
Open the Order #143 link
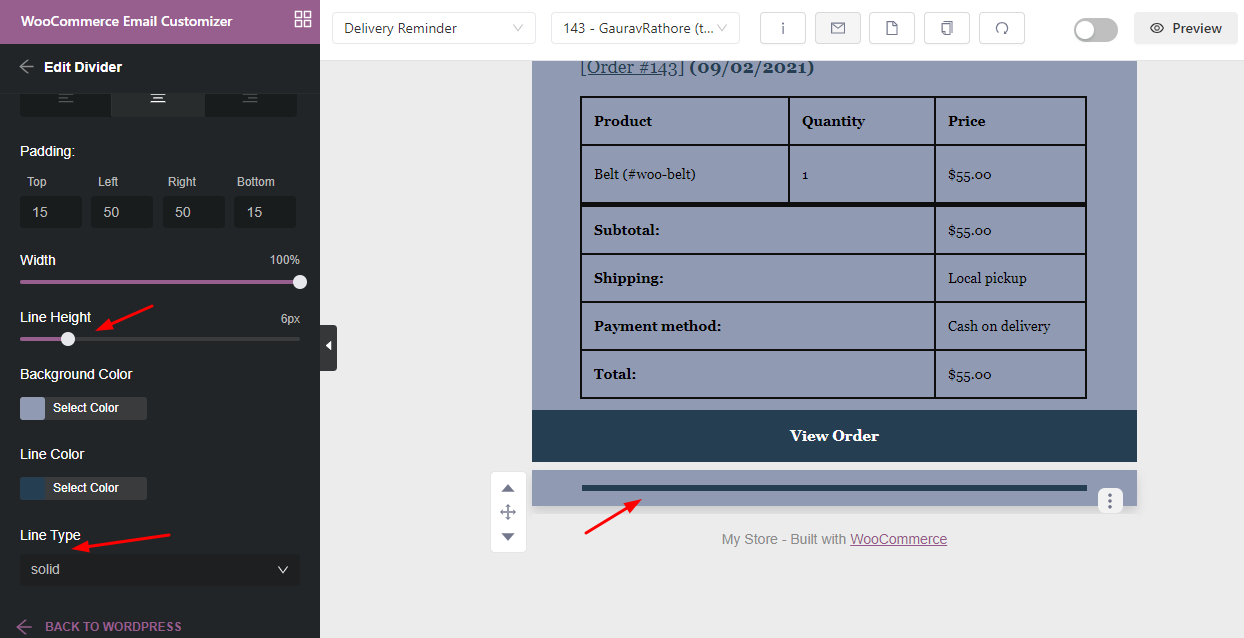632,68
